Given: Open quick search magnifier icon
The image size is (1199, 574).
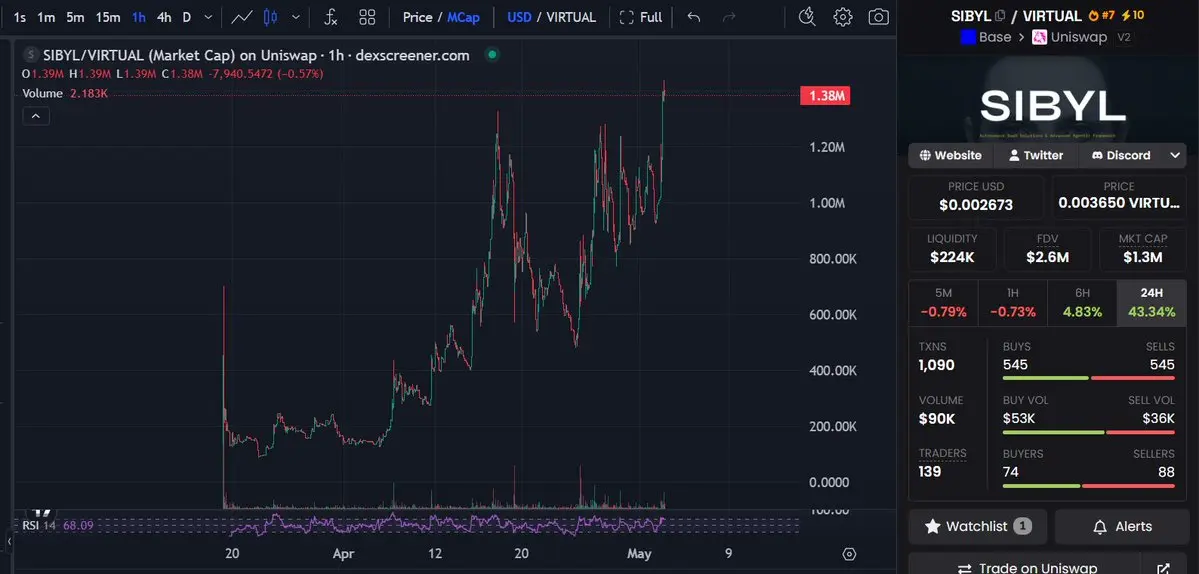Looking at the screenshot, I should pyautogui.click(x=807, y=17).
